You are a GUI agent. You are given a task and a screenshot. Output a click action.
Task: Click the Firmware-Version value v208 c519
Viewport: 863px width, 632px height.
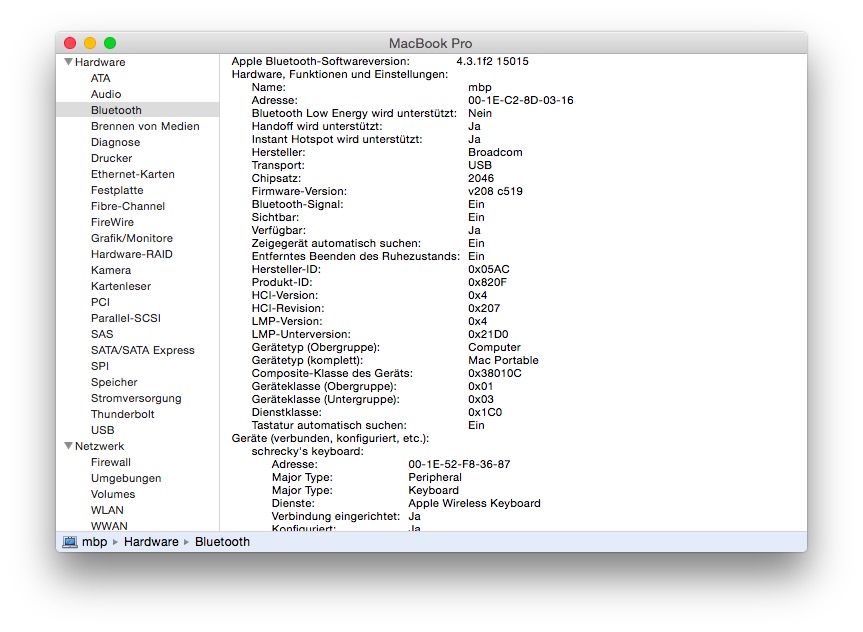coord(495,191)
